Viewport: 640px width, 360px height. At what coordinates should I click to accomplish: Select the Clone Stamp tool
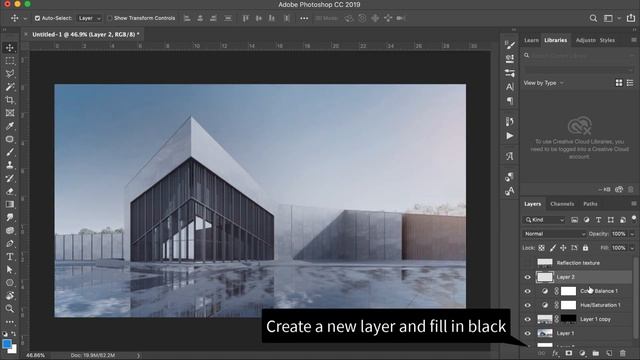pyautogui.click(x=10, y=165)
